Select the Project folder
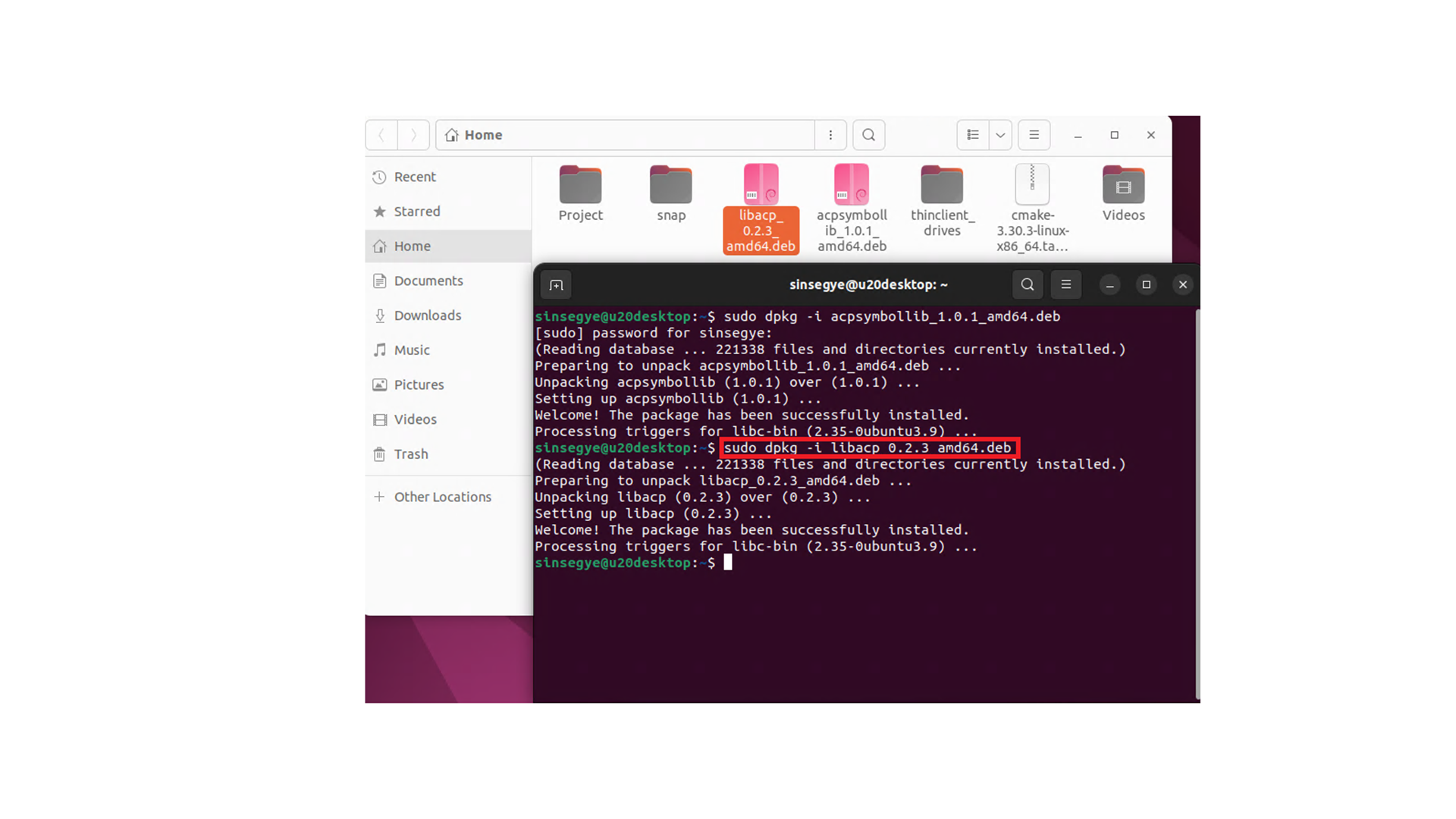Viewport: 1456px width, 819px height. (x=580, y=186)
